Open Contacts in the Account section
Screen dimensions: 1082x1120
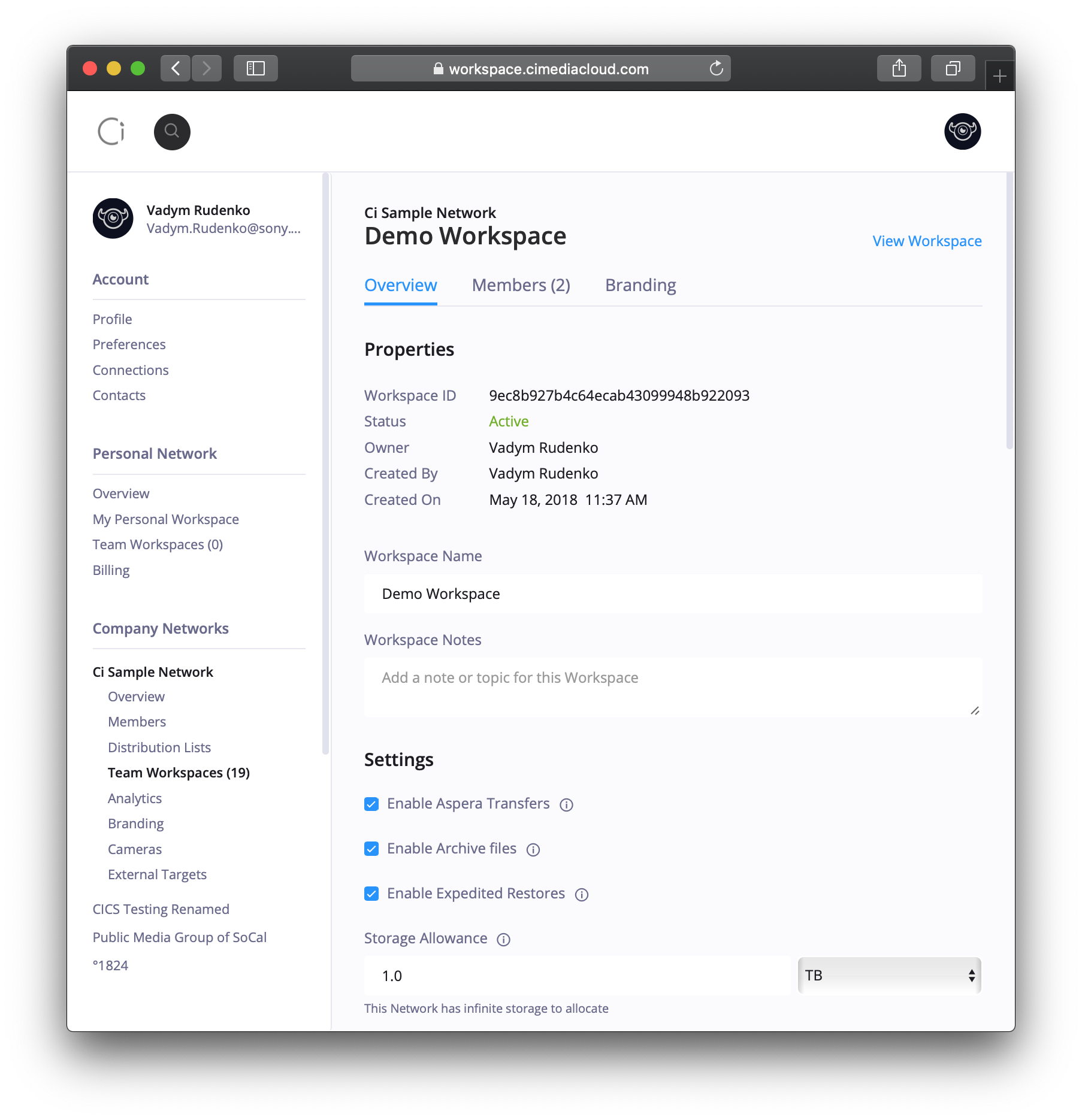point(119,395)
